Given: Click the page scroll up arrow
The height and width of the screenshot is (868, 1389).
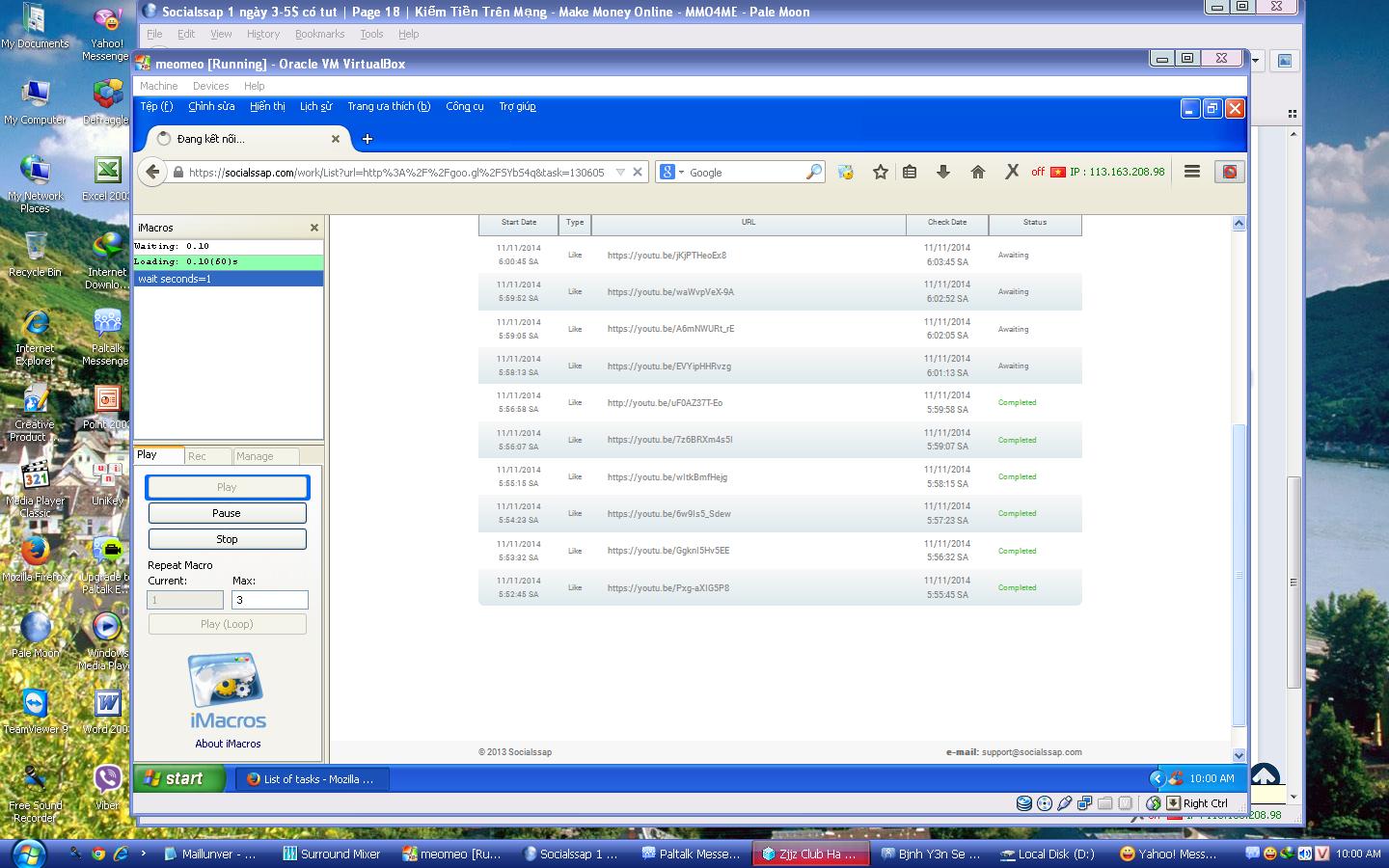Looking at the screenshot, I should point(1239,224).
